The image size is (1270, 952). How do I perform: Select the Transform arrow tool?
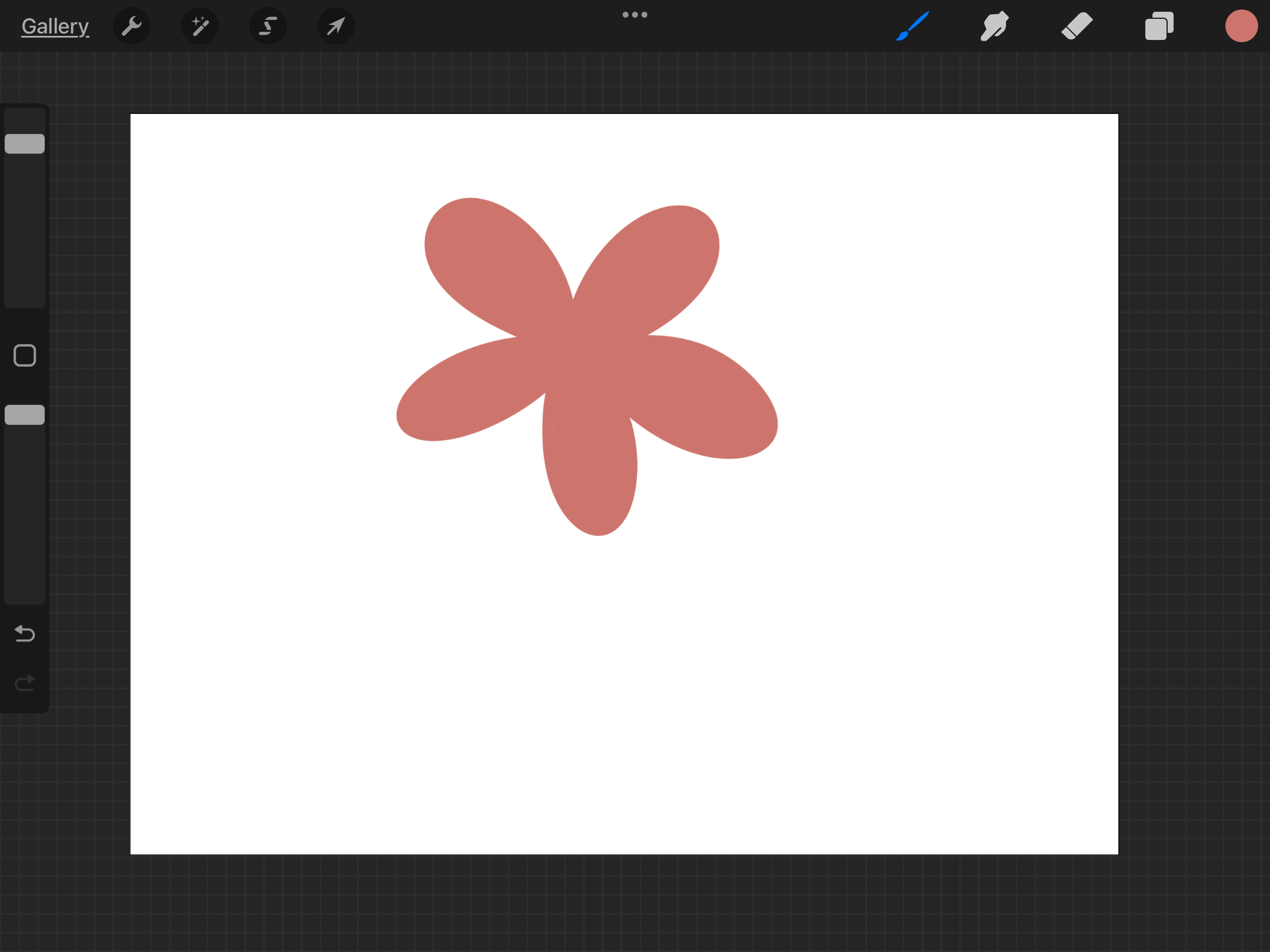[335, 26]
